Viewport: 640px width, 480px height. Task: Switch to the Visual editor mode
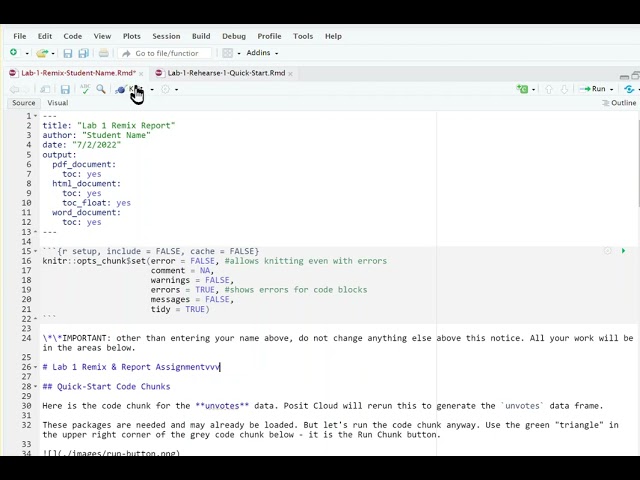58,103
